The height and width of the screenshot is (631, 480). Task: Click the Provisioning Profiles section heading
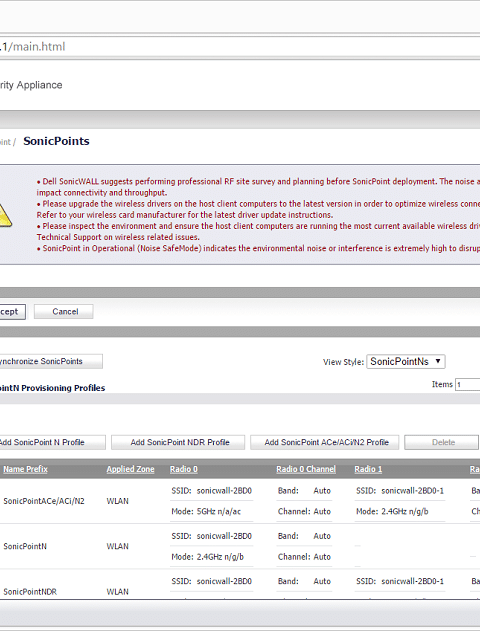(52, 388)
